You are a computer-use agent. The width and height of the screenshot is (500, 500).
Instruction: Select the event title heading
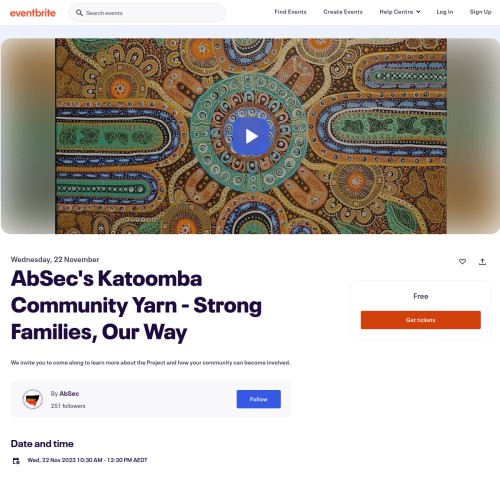136,305
